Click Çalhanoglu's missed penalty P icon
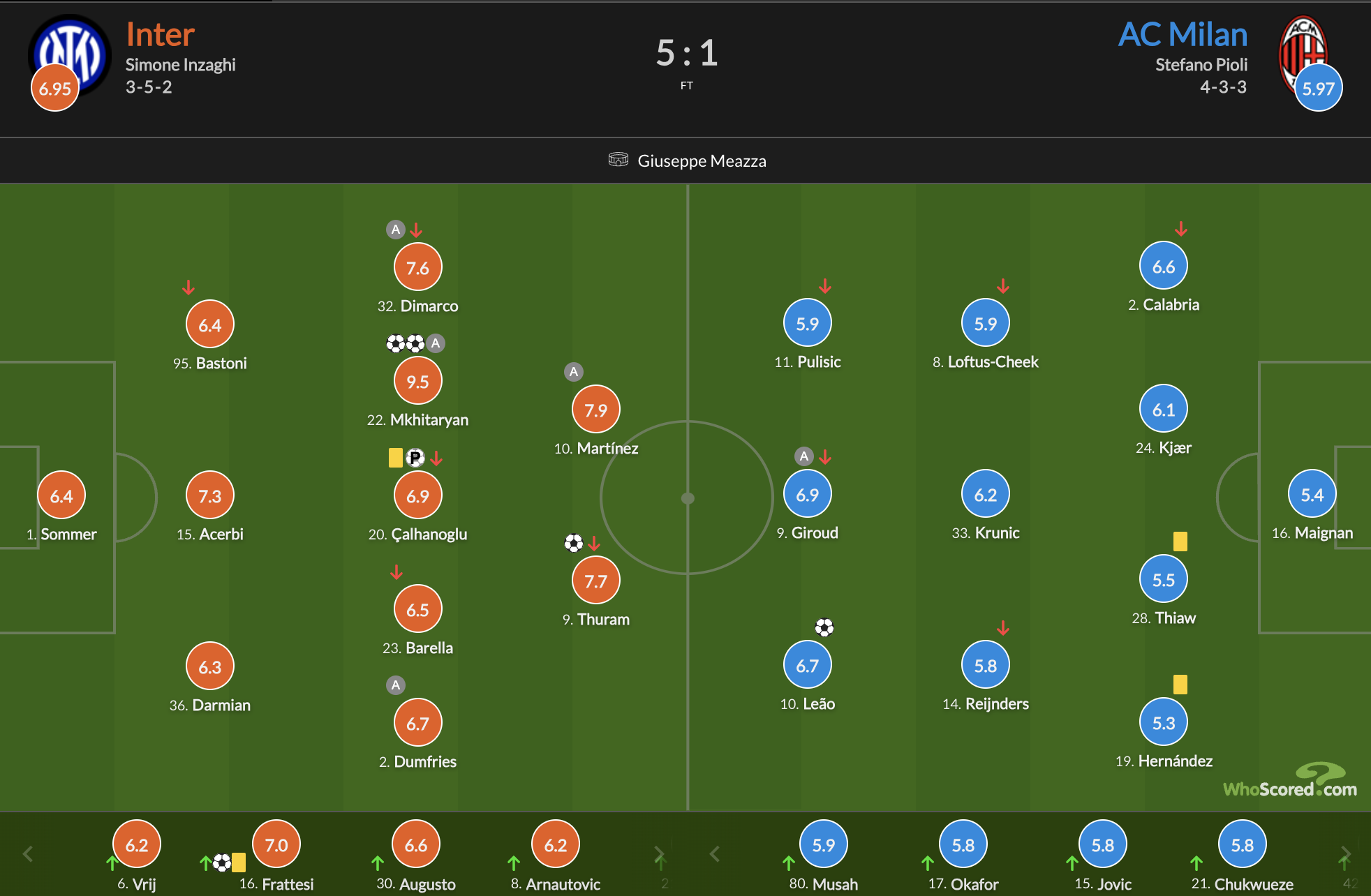 click(x=415, y=458)
